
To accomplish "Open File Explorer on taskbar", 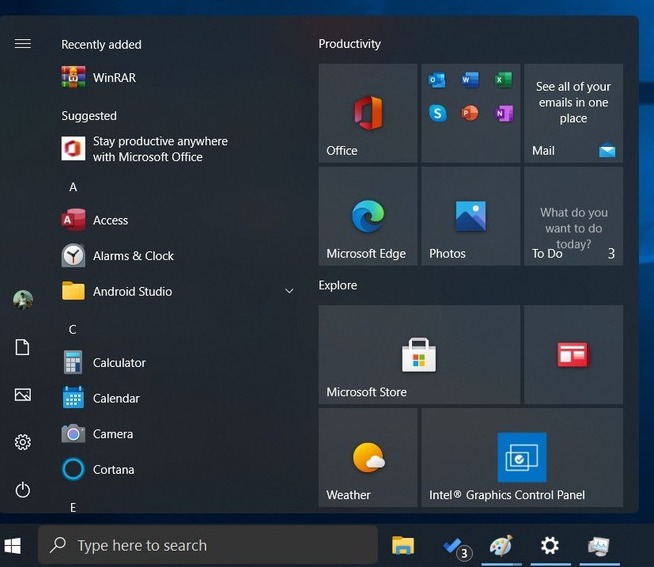I will 403,545.
